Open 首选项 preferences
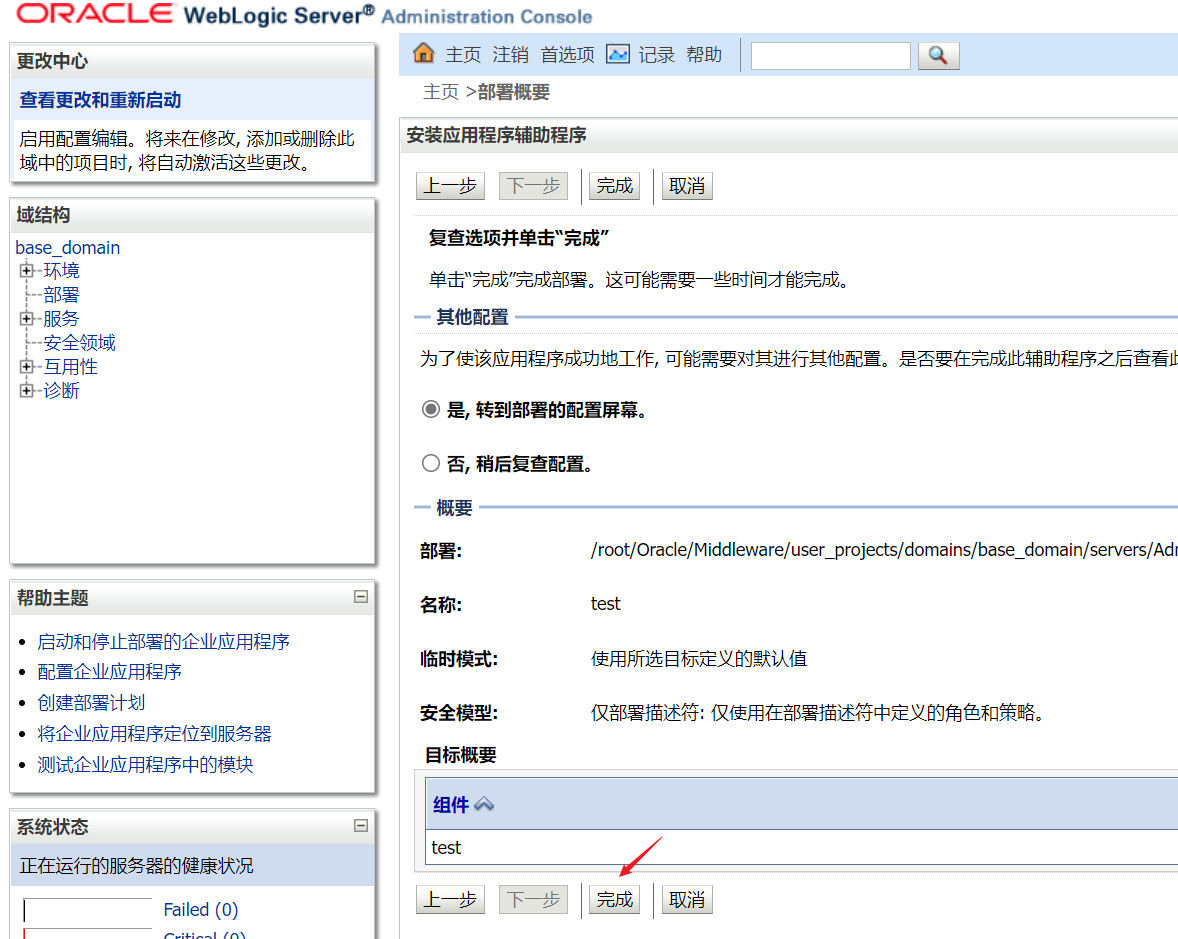 click(567, 55)
